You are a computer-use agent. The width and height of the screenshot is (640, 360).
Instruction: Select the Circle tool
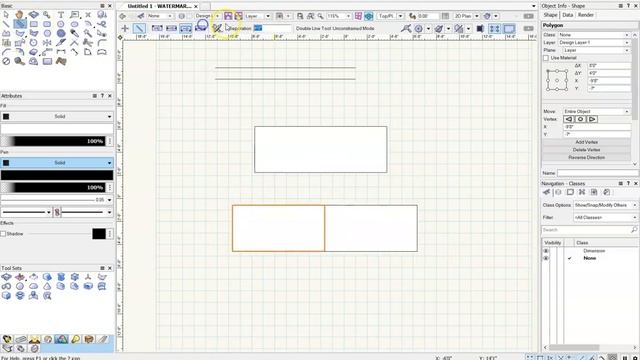(x=61, y=24)
